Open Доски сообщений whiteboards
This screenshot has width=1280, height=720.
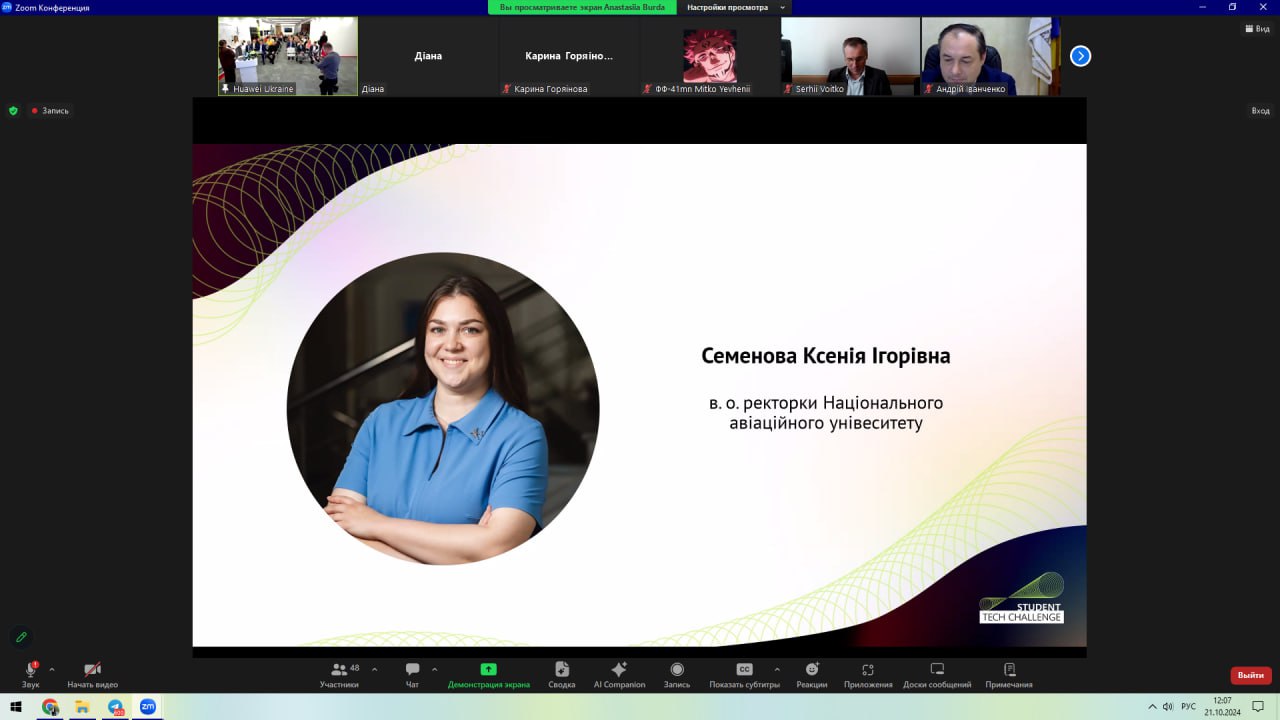point(937,675)
